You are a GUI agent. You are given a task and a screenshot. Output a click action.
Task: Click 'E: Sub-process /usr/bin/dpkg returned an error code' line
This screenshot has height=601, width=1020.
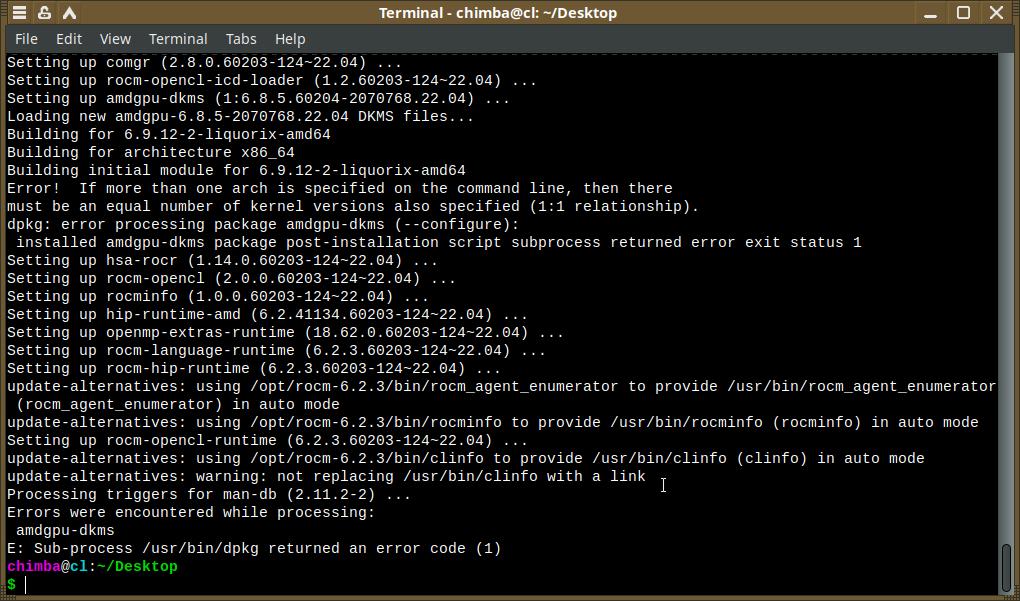point(254,549)
